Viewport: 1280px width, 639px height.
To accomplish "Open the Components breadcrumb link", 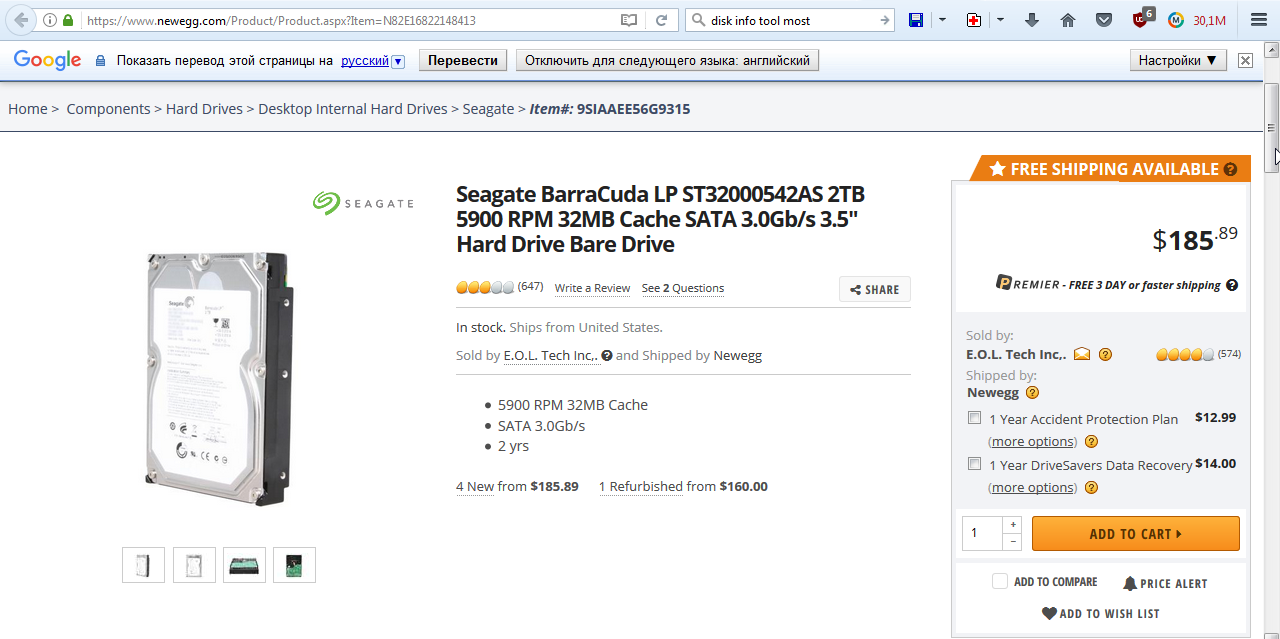I will pos(108,109).
